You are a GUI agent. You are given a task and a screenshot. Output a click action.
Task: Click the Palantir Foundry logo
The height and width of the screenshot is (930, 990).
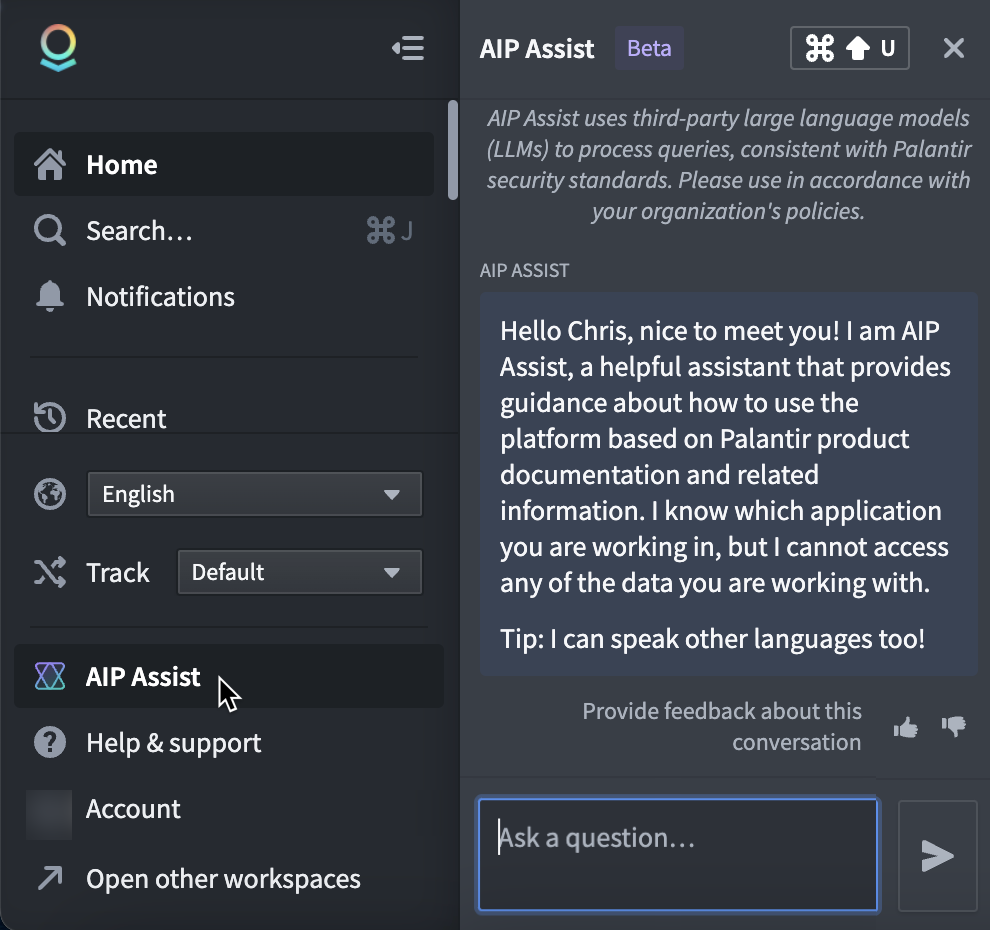(58, 47)
